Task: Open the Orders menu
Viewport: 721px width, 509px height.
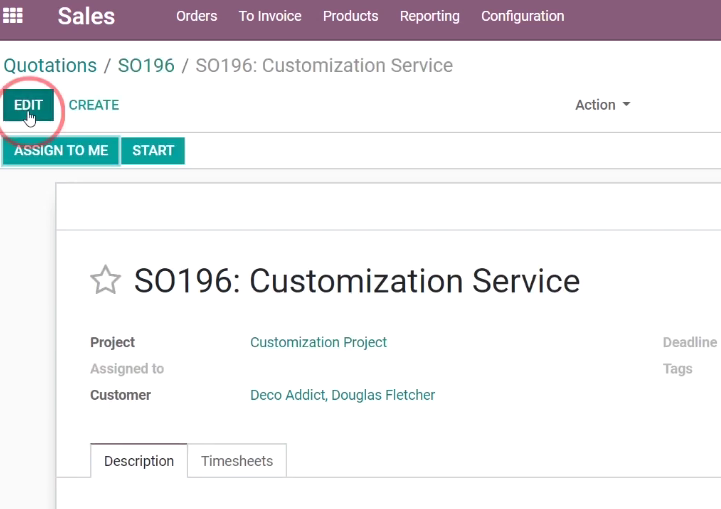Action: [x=196, y=16]
